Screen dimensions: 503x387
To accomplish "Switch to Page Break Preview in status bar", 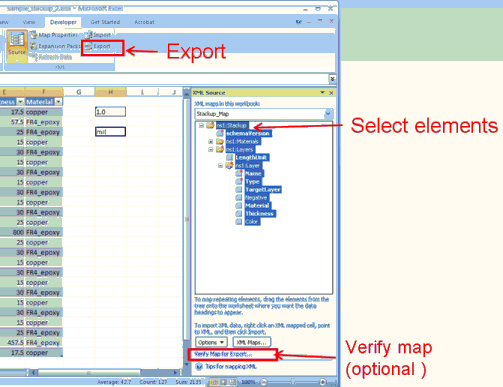I will pos(233,382).
